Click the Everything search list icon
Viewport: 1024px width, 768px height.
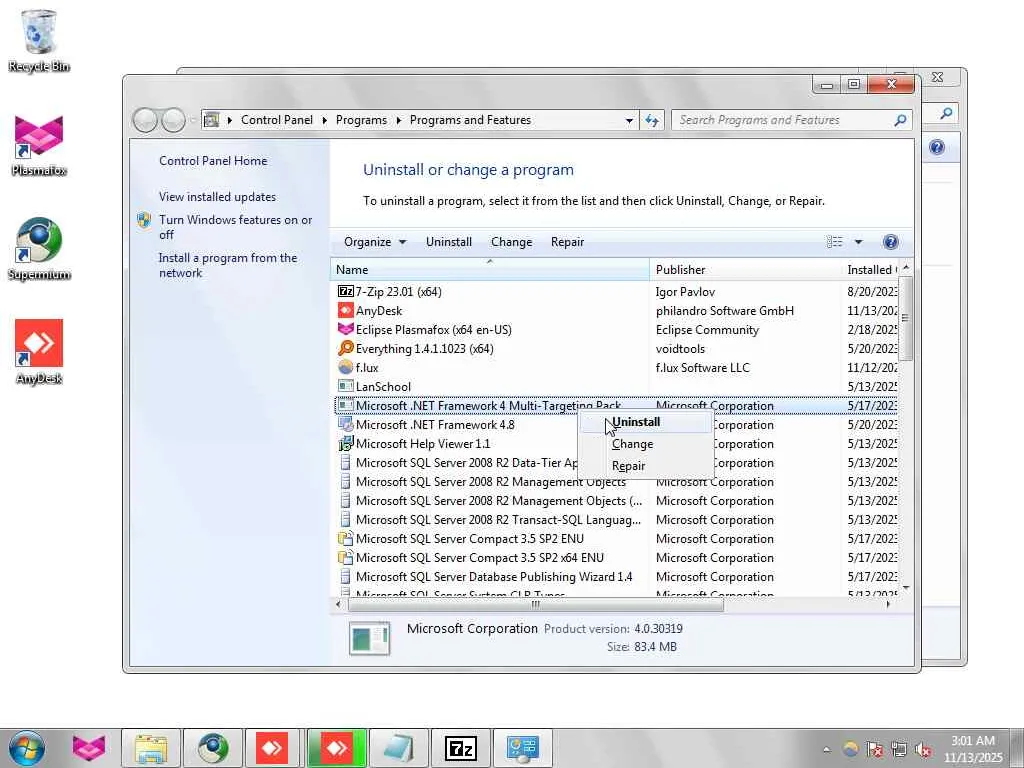[x=345, y=348]
